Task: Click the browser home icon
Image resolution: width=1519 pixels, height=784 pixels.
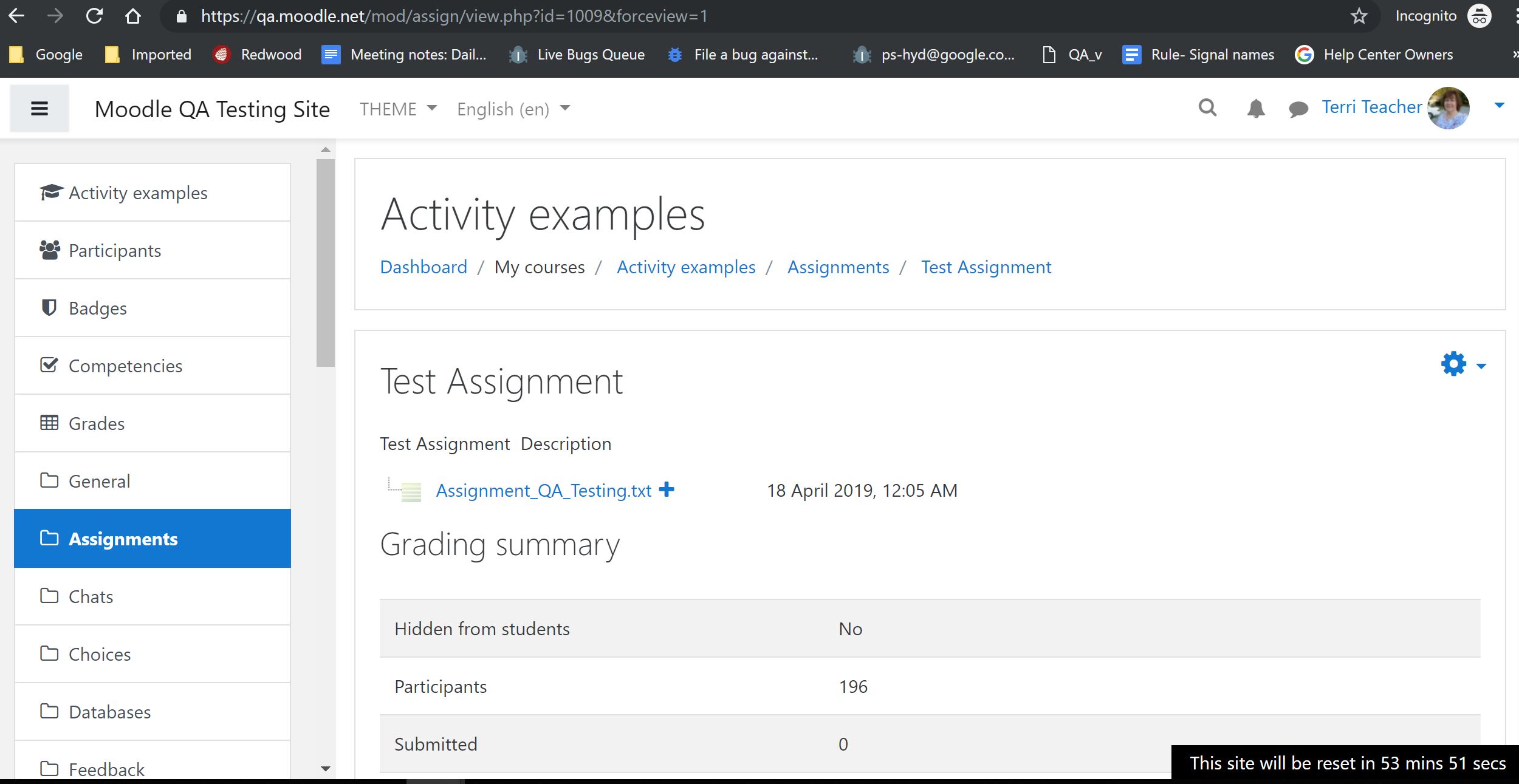Action: [x=132, y=16]
